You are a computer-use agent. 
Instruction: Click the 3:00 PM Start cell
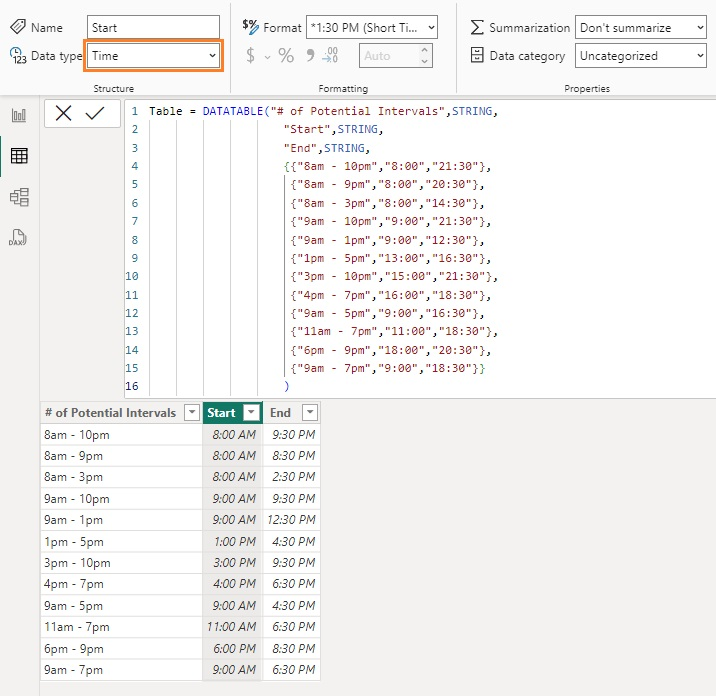point(232,563)
